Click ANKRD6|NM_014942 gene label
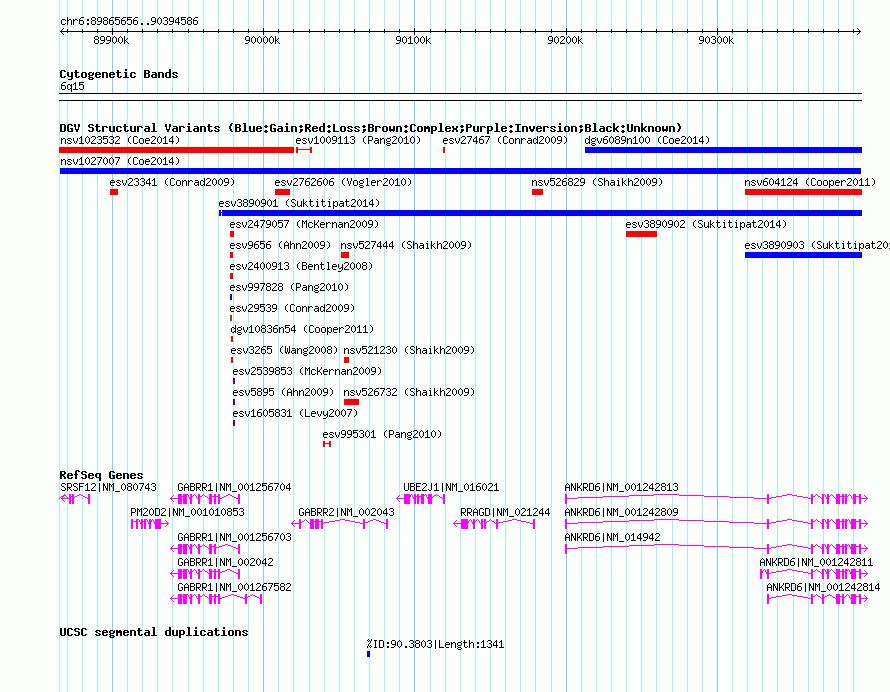This screenshot has height=692, width=890. point(612,537)
